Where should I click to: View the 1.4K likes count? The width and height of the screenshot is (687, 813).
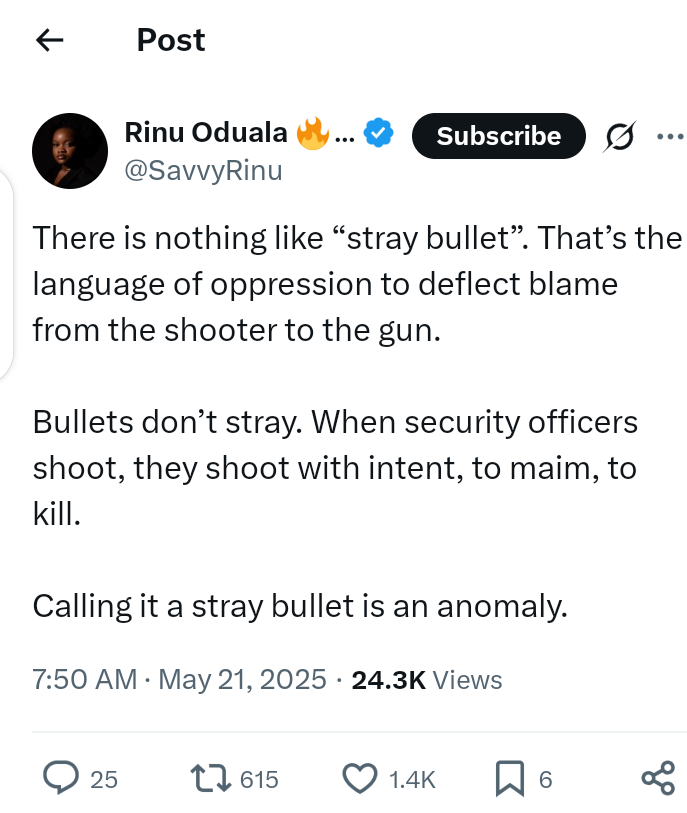(x=411, y=779)
